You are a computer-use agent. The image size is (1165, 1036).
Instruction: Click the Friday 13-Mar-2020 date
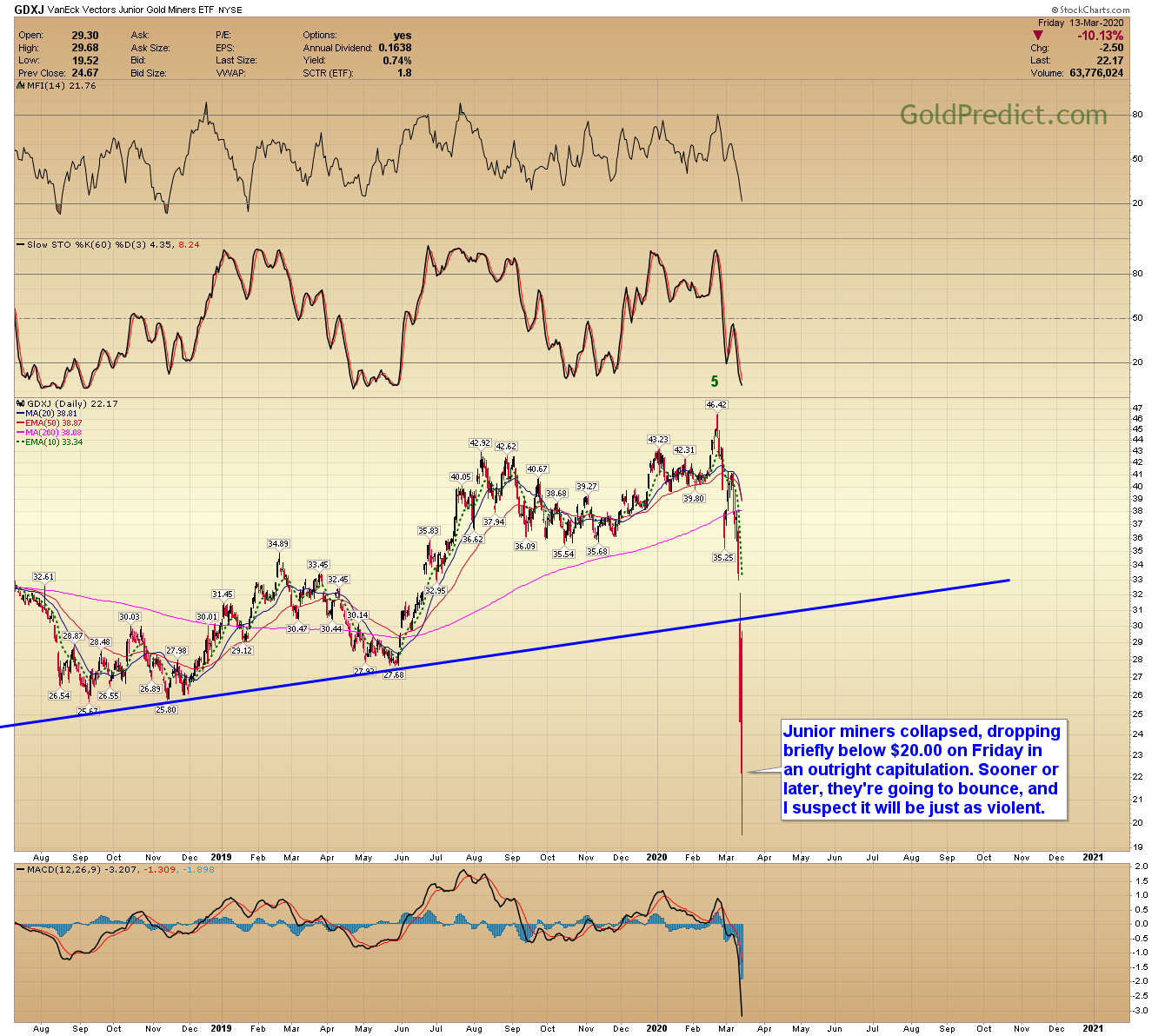click(x=1081, y=23)
